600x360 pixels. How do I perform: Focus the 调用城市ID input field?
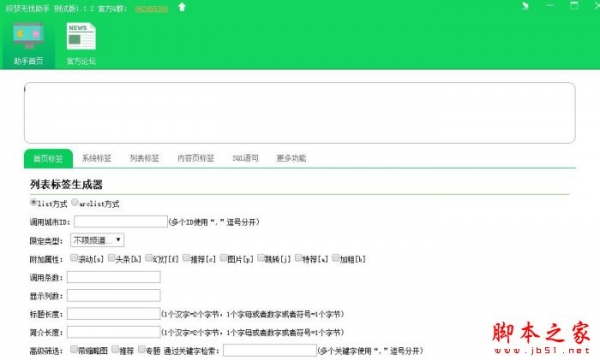point(121,222)
